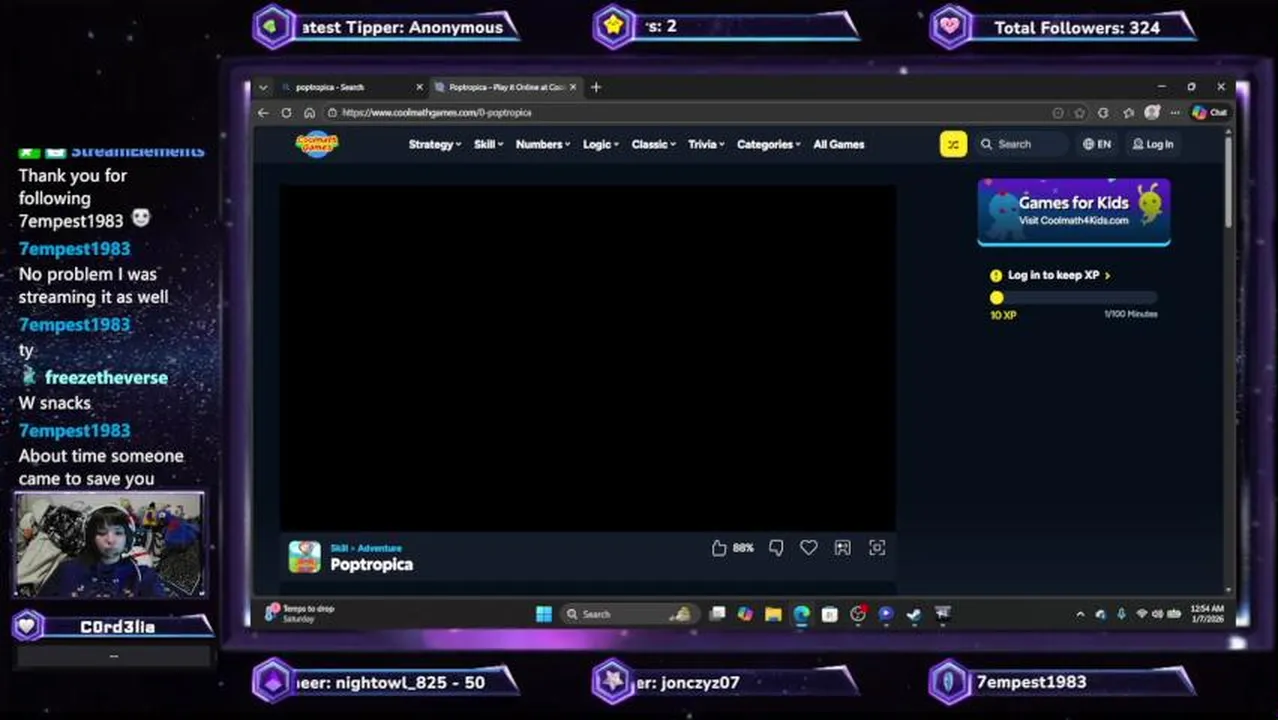The image size is (1278, 720).
Task: Click the browser refresh icon
Action: click(286, 113)
